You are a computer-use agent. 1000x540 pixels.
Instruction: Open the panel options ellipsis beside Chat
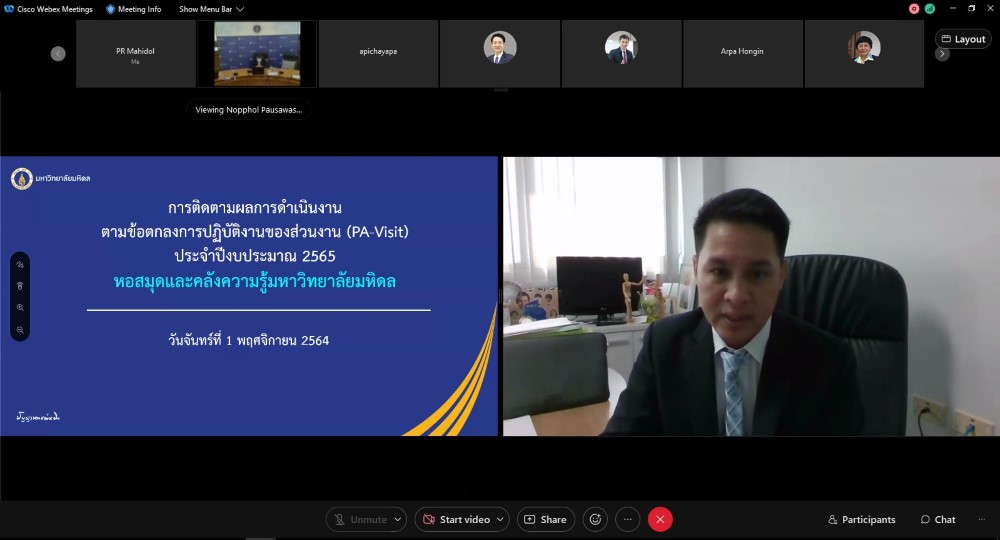pyautogui.click(x=982, y=519)
